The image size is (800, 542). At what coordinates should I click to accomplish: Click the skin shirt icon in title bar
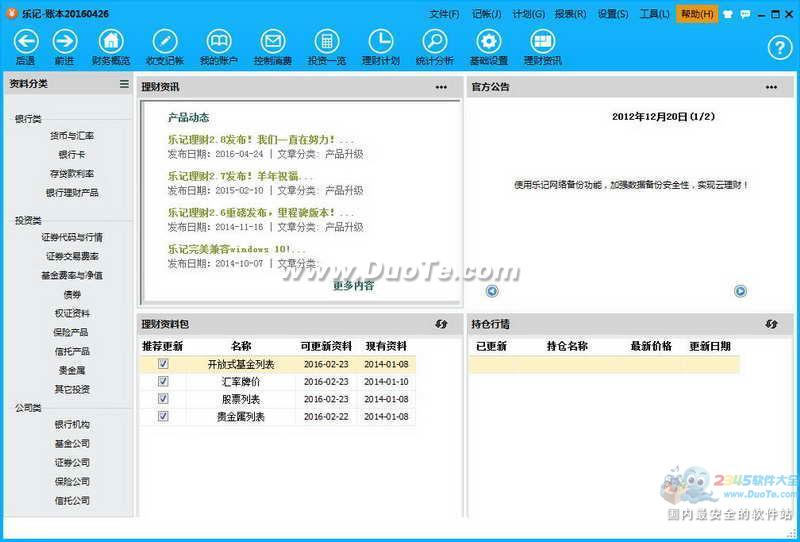pyautogui.click(x=728, y=14)
